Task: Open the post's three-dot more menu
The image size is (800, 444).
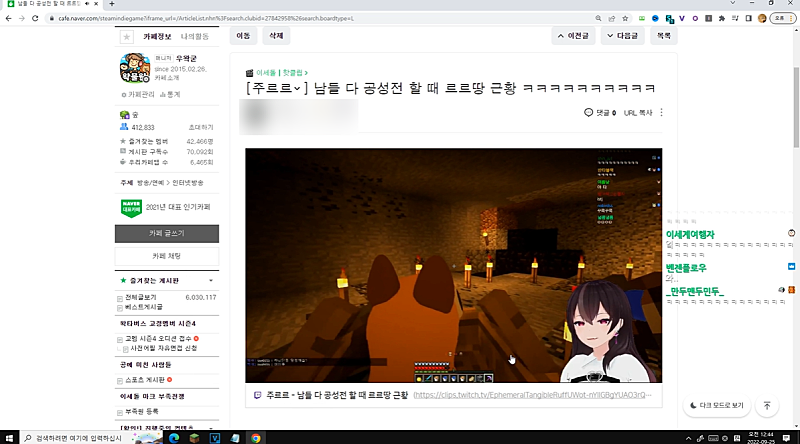Action: pyautogui.click(x=661, y=112)
